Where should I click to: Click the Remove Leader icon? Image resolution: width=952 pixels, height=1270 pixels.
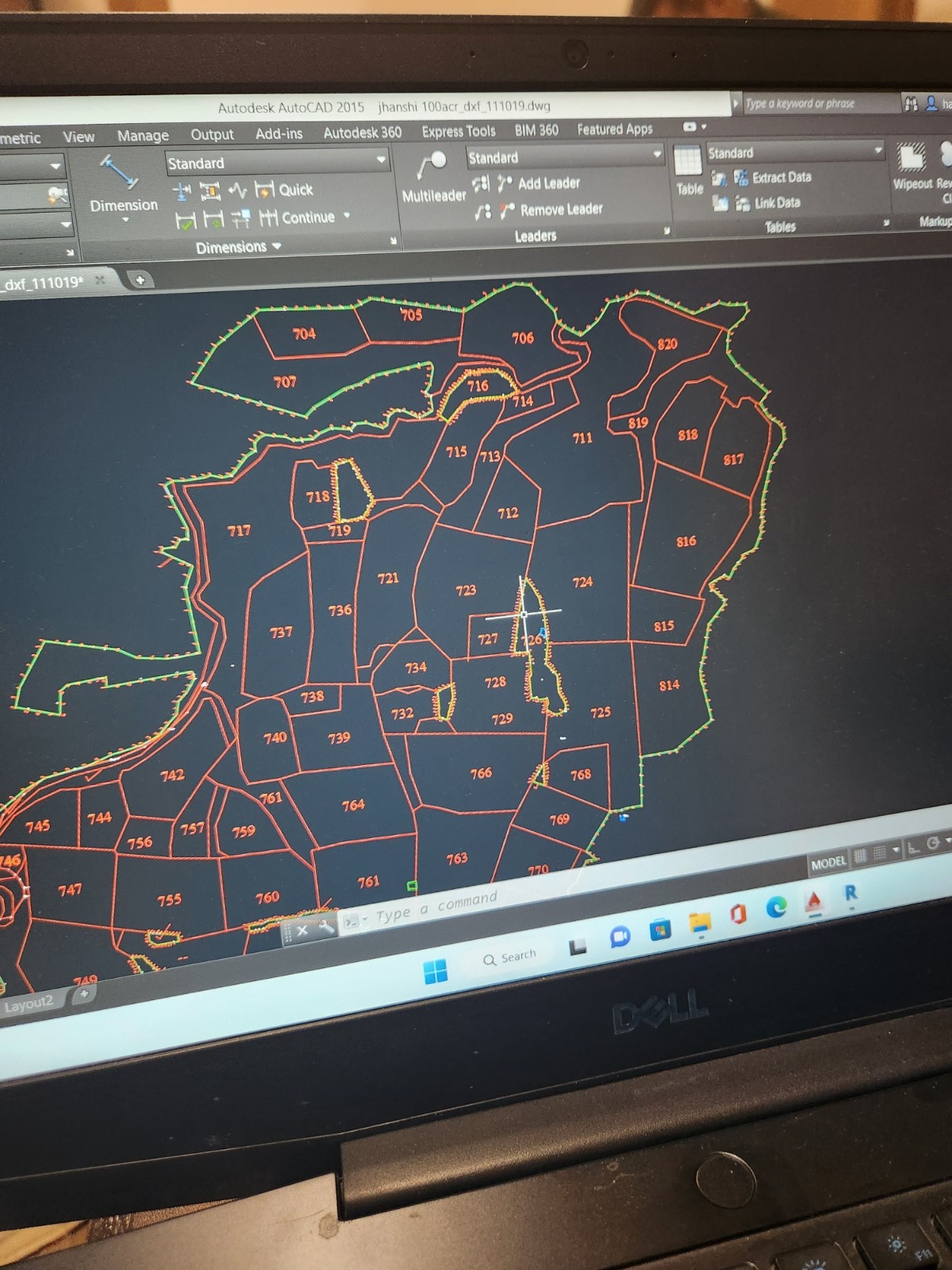pyautogui.click(x=507, y=210)
